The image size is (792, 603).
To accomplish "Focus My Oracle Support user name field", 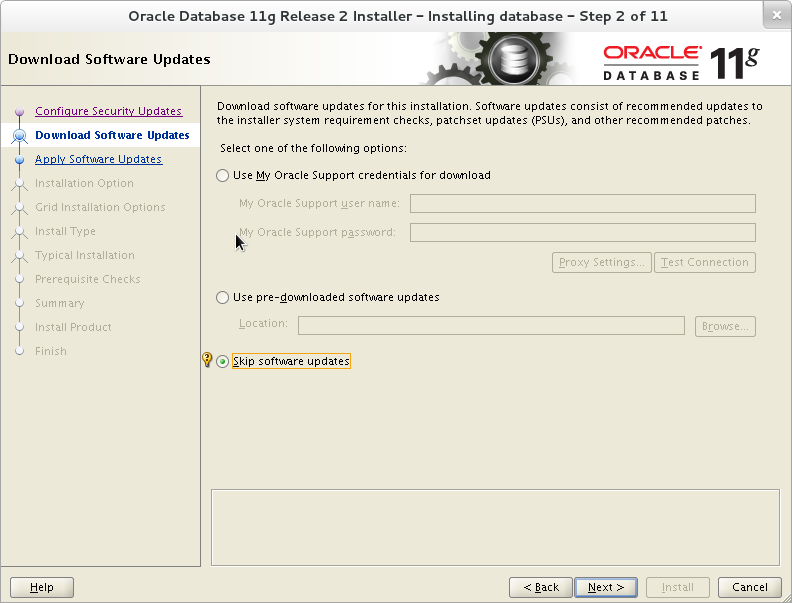I will [x=582, y=204].
